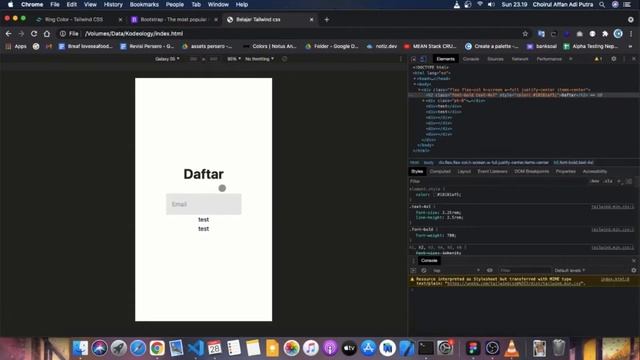The height and width of the screenshot is (360, 640).
Task: Click the Spotlight search icon in menu bar
Action: click(x=602, y=4)
